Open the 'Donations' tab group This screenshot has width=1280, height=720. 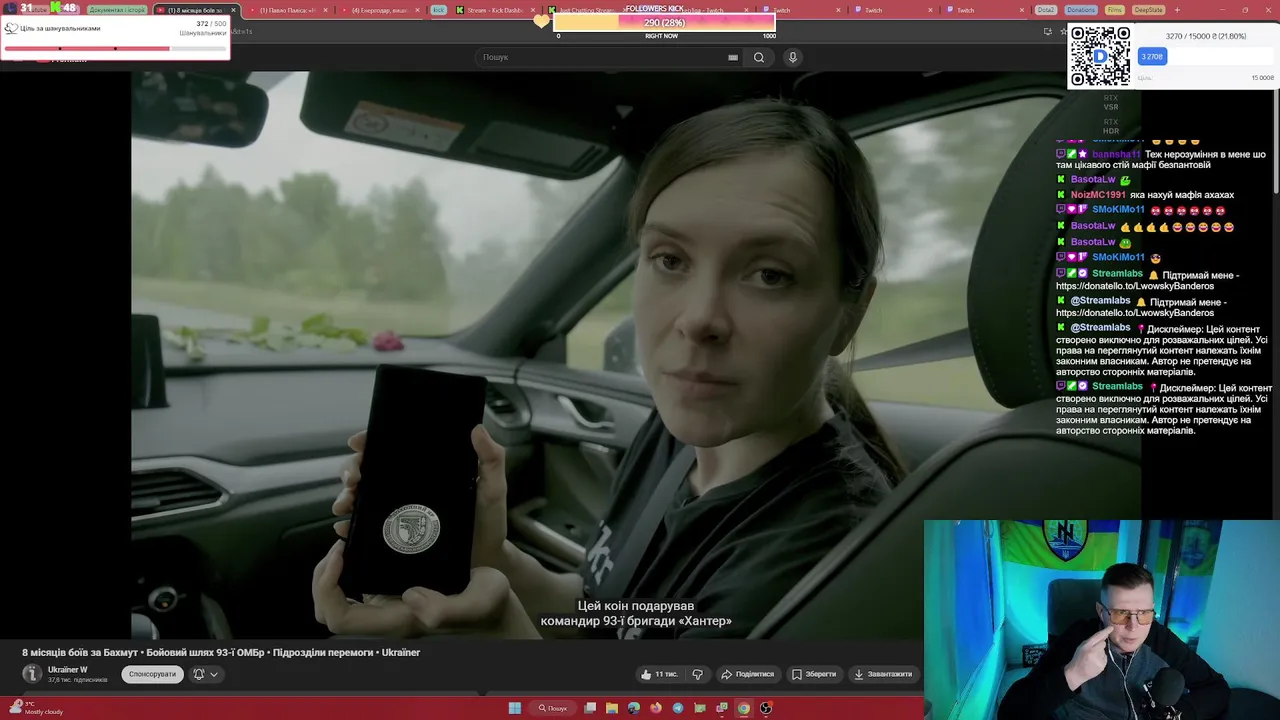pos(1080,10)
